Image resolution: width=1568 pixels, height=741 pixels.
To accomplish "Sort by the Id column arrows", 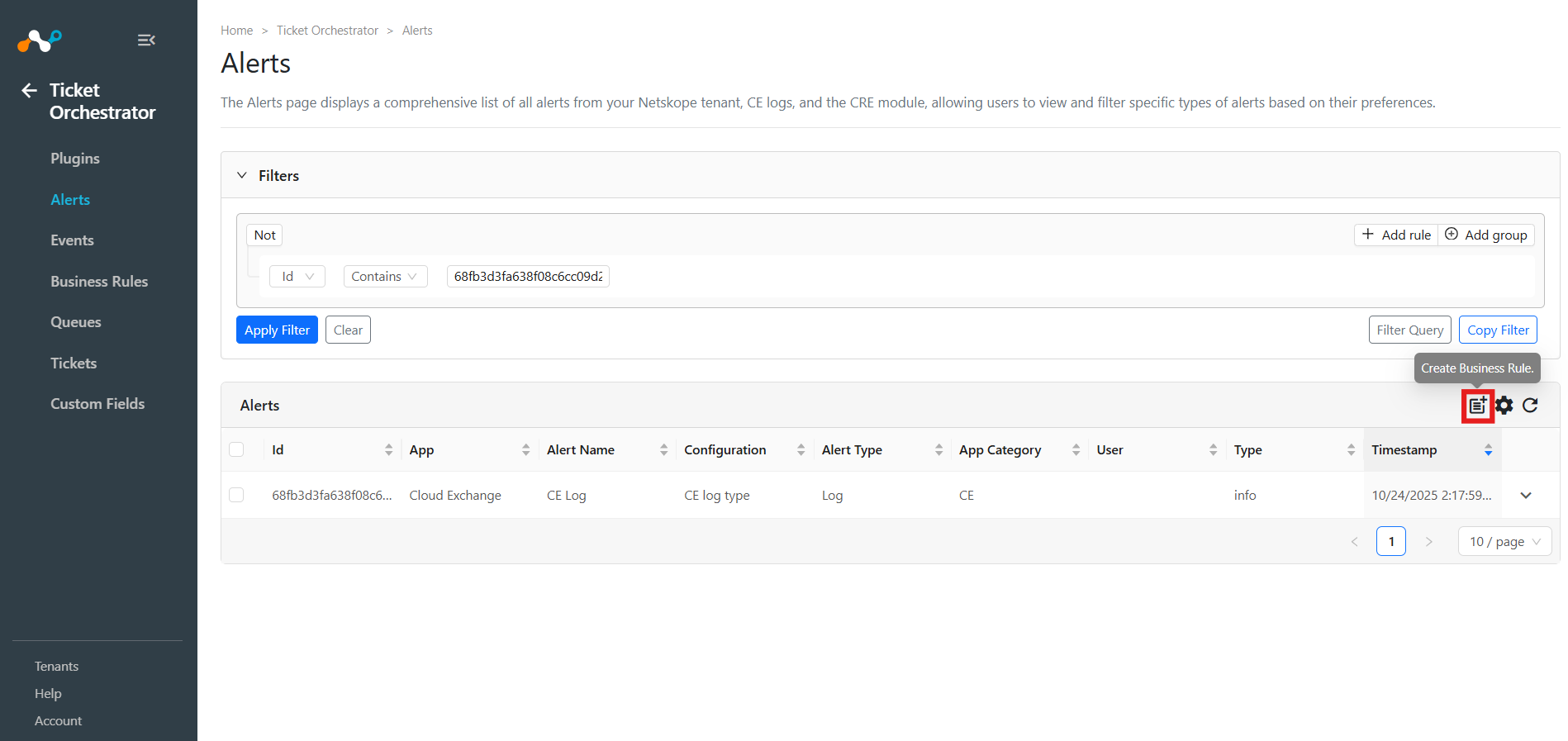I will [x=388, y=450].
